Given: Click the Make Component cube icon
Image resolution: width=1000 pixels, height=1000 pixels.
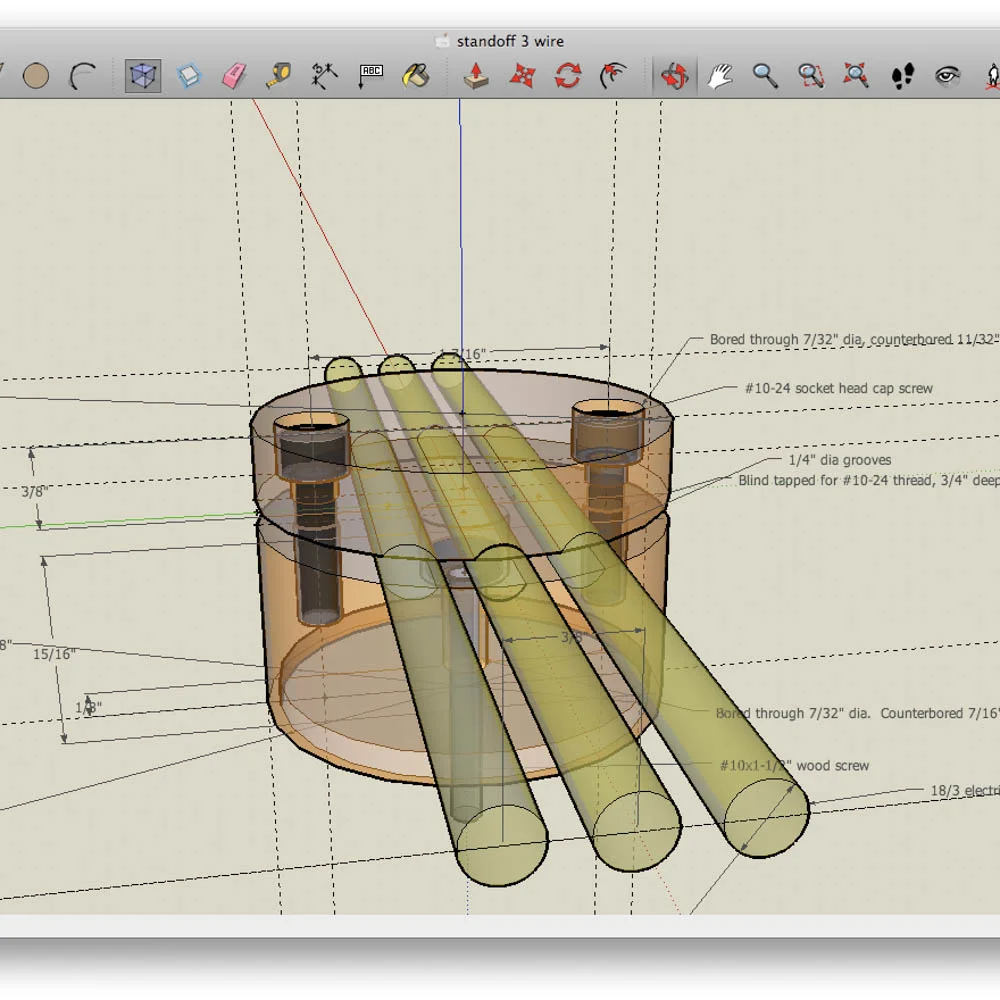Looking at the screenshot, I should [142, 77].
